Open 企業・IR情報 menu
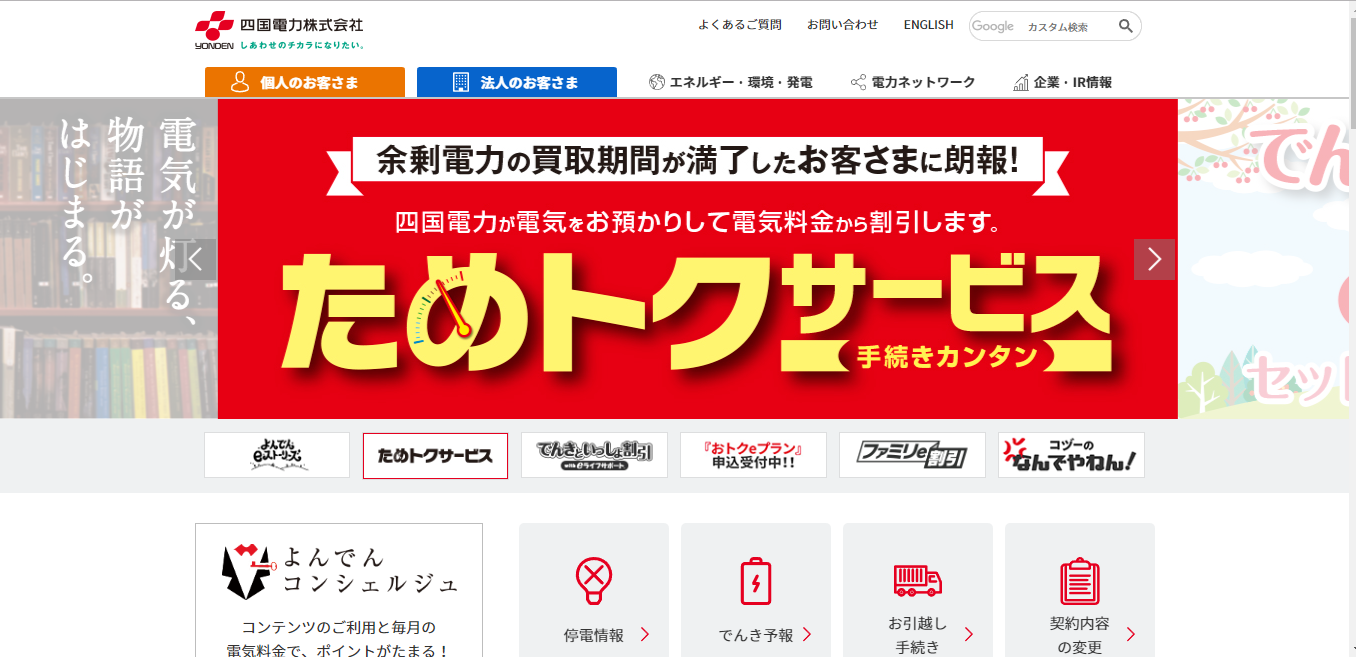 point(1062,82)
